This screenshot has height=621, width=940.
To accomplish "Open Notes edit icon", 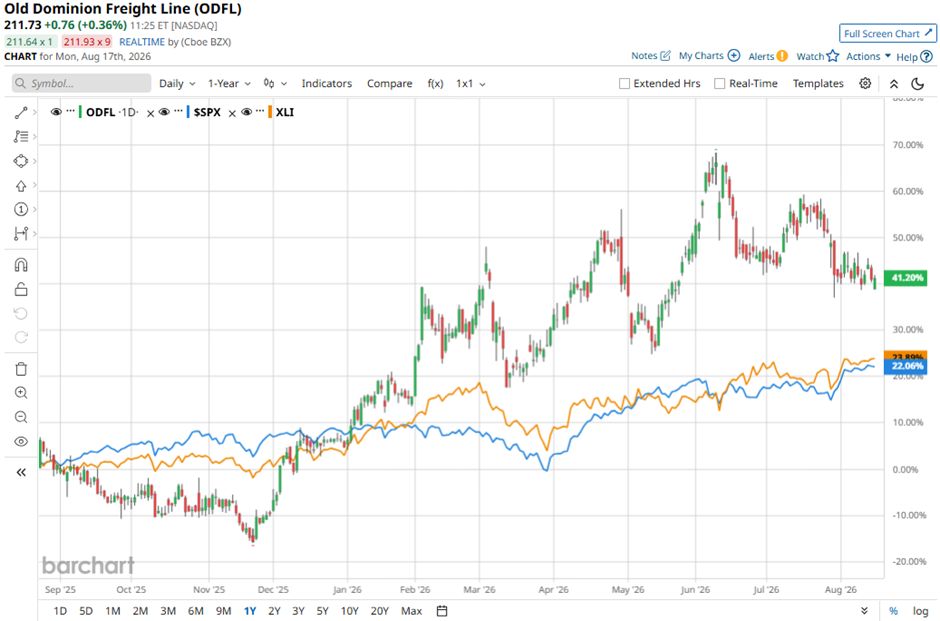I will coord(665,56).
